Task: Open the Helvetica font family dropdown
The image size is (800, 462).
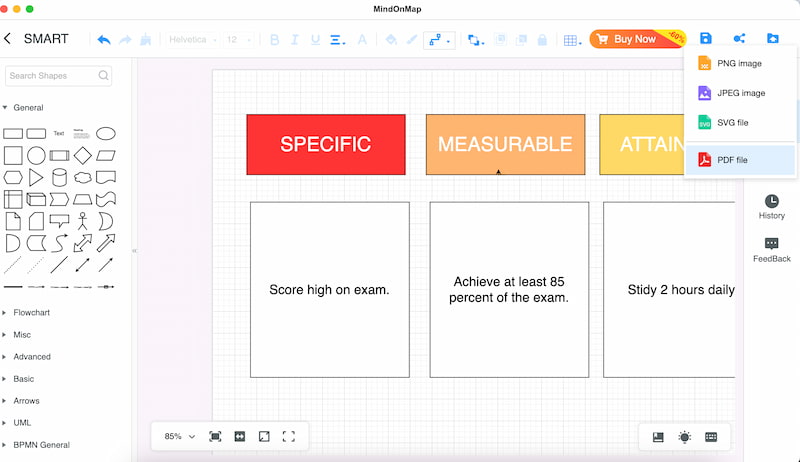Action: [x=193, y=39]
